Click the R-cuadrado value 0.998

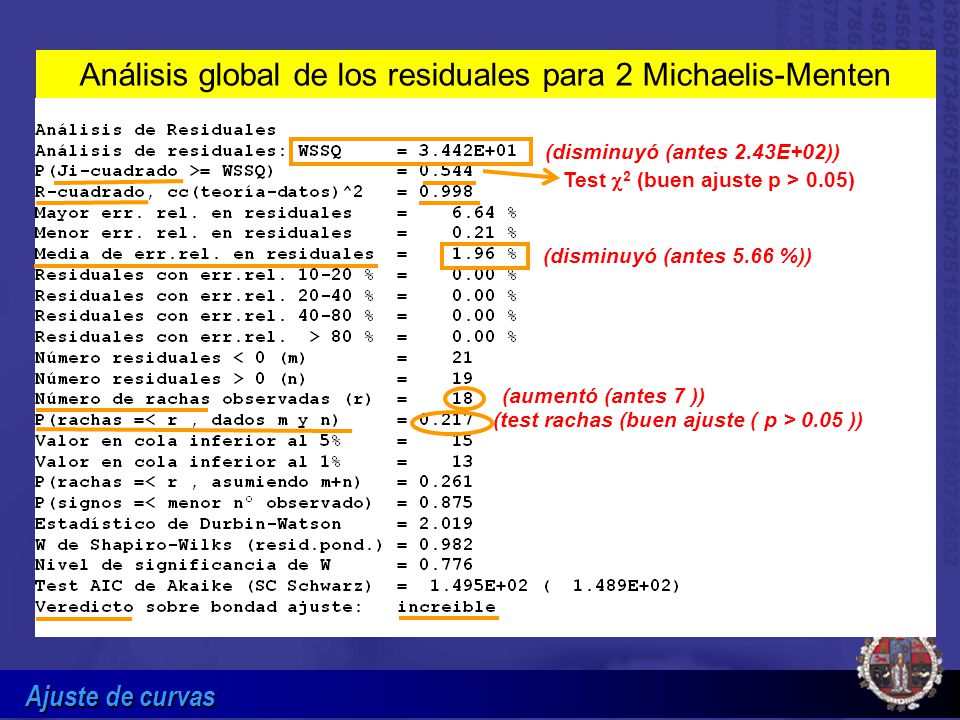coord(446,192)
